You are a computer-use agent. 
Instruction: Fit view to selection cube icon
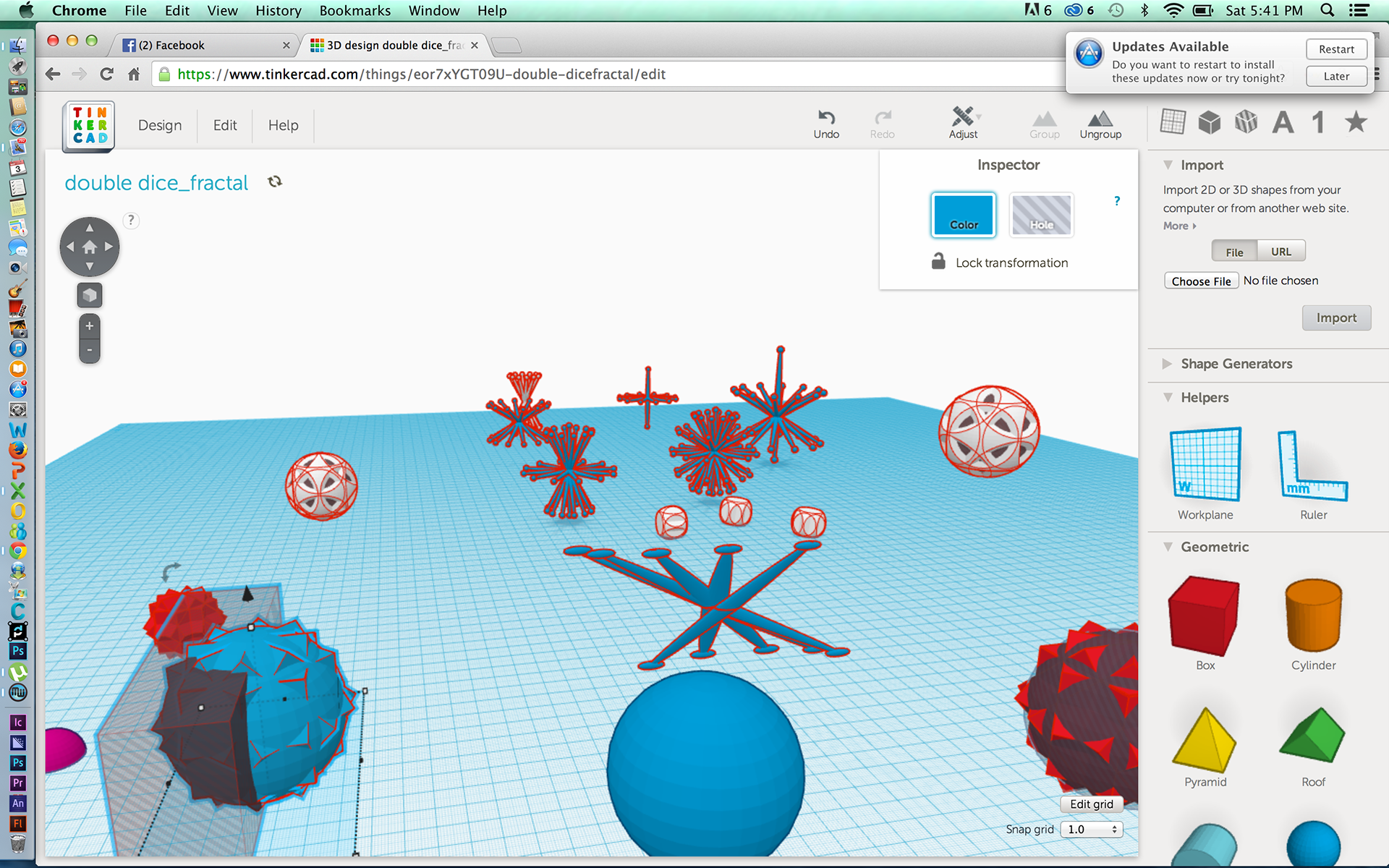(90, 295)
